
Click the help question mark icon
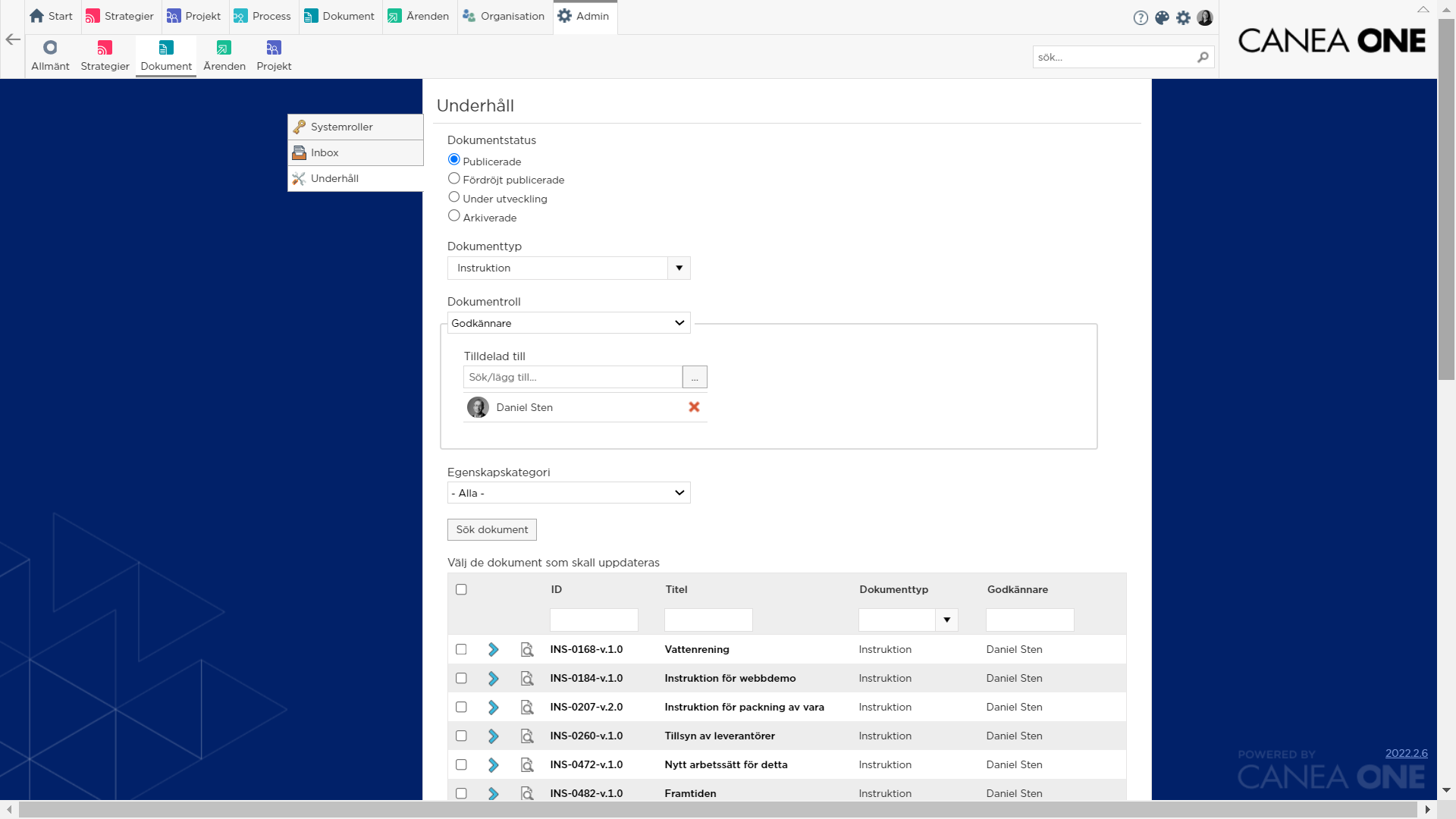click(1141, 17)
